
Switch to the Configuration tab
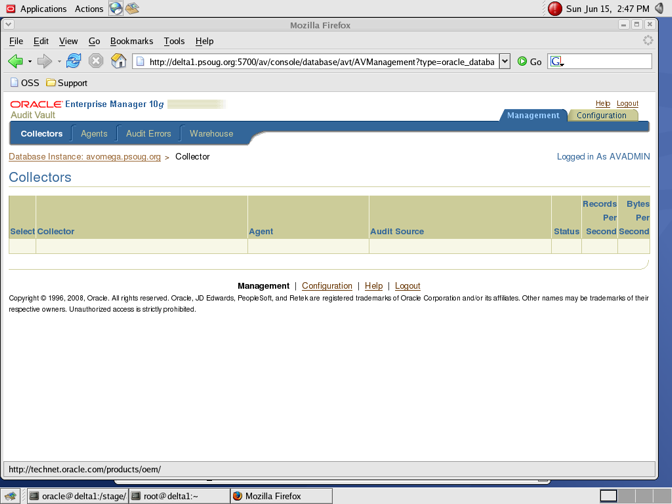pyautogui.click(x=601, y=115)
